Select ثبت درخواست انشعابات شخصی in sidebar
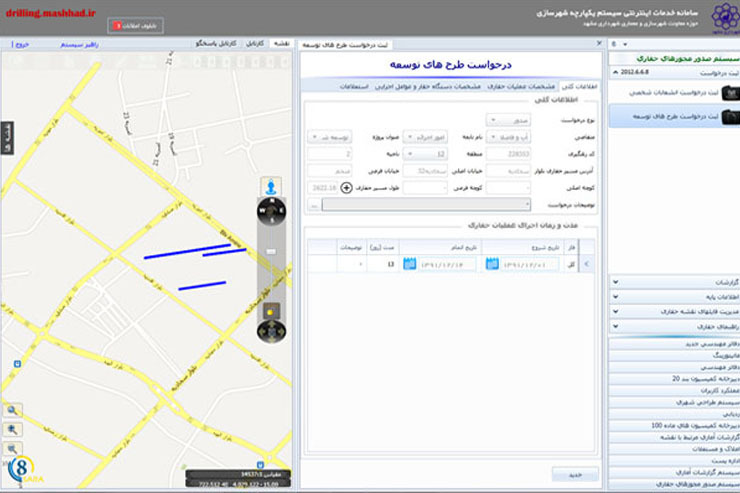Image resolution: width=740 pixels, height=493 pixels. tap(673, 93)
